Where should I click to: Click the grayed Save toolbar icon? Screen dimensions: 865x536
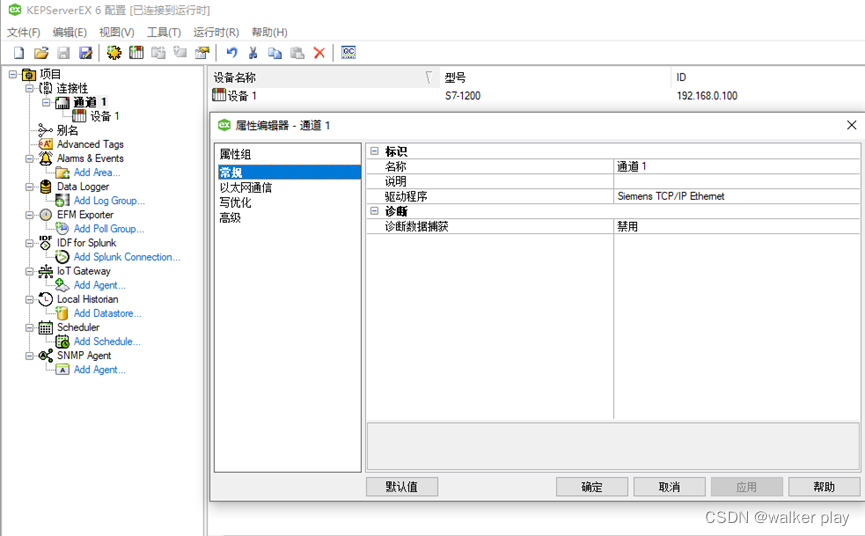point(63,53)
